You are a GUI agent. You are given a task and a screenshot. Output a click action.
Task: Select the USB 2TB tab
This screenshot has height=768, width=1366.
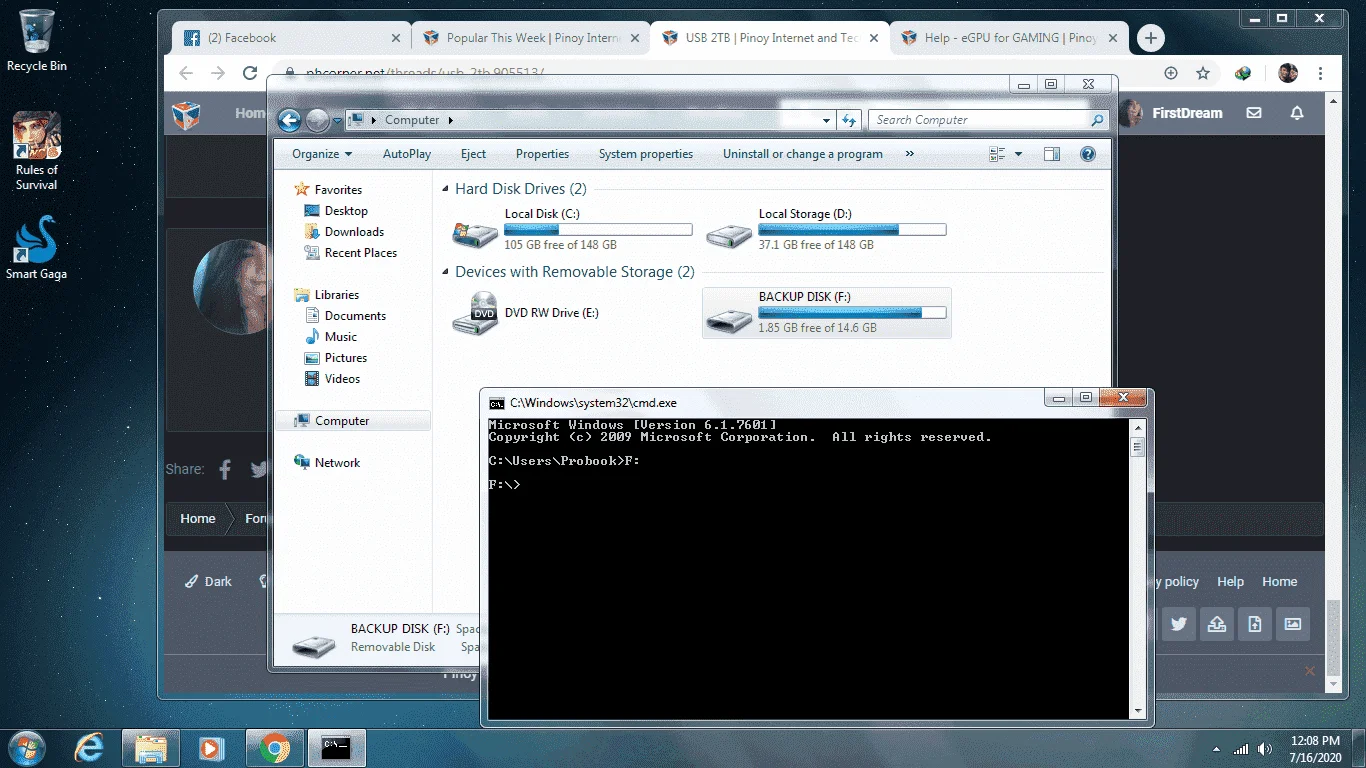coord(769,38)
